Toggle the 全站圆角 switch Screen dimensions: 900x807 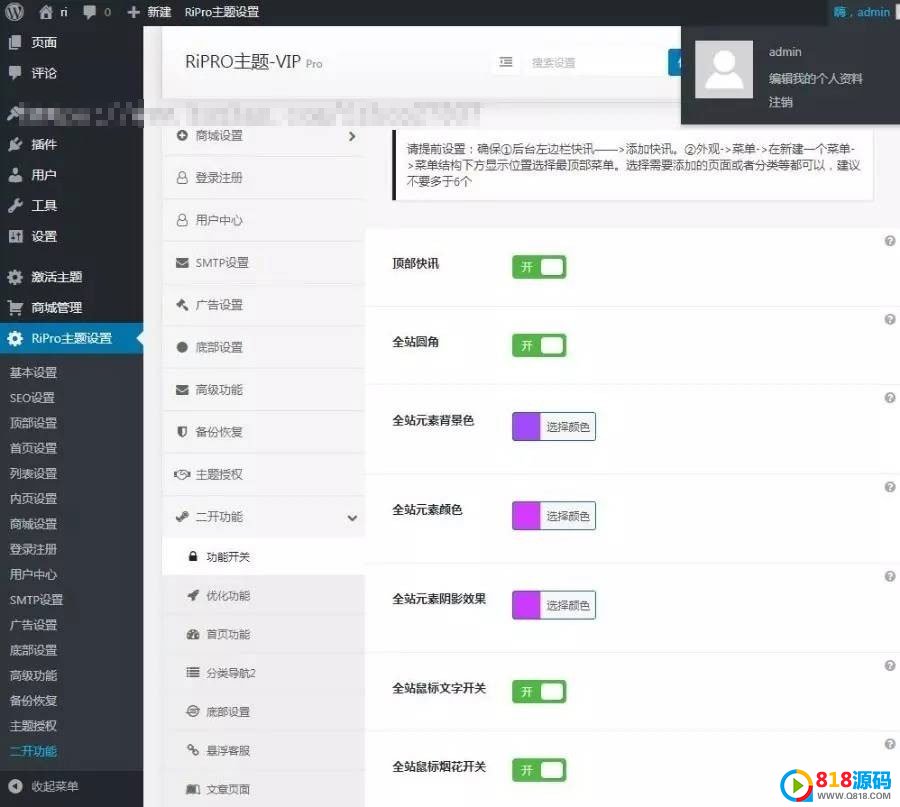[x=539, y=346]
